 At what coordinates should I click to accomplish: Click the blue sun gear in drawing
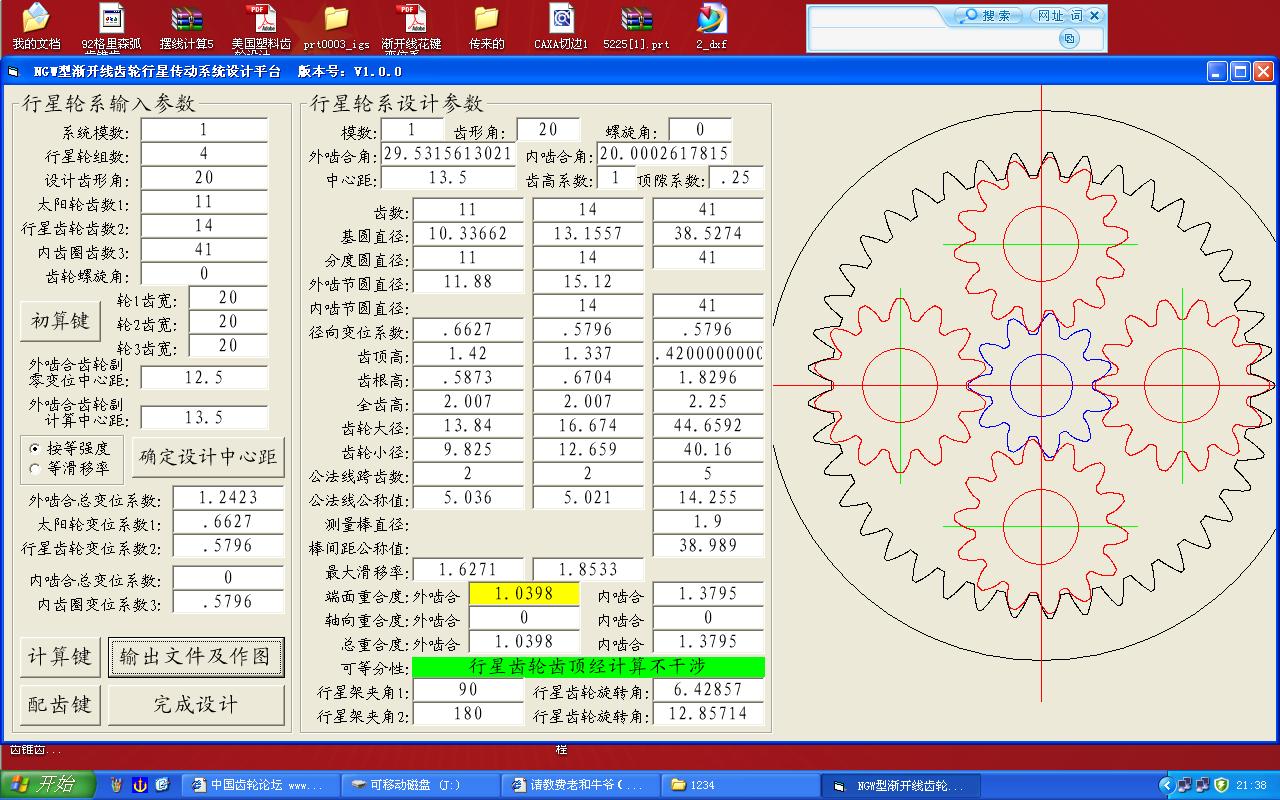tap(1041, 384)
